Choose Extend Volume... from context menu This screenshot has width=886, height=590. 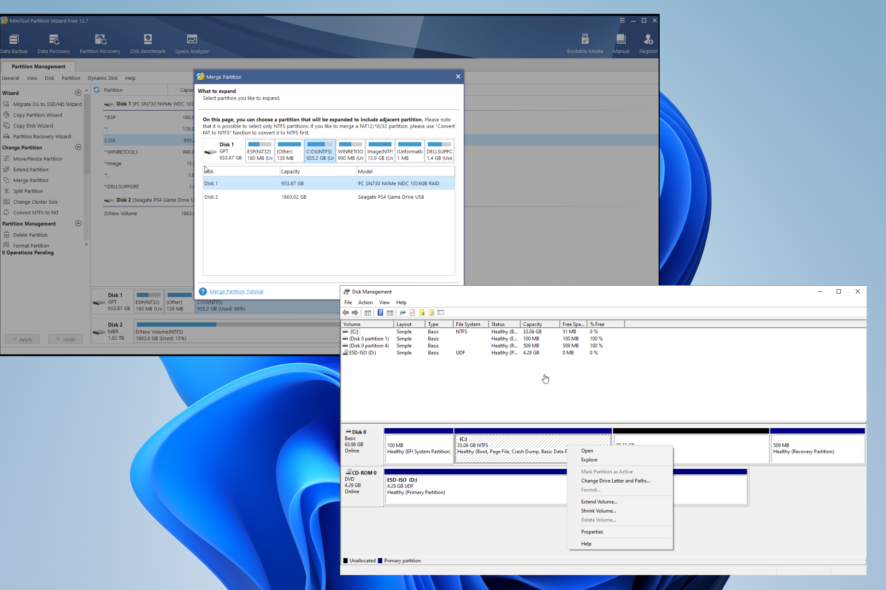point(599,502)
